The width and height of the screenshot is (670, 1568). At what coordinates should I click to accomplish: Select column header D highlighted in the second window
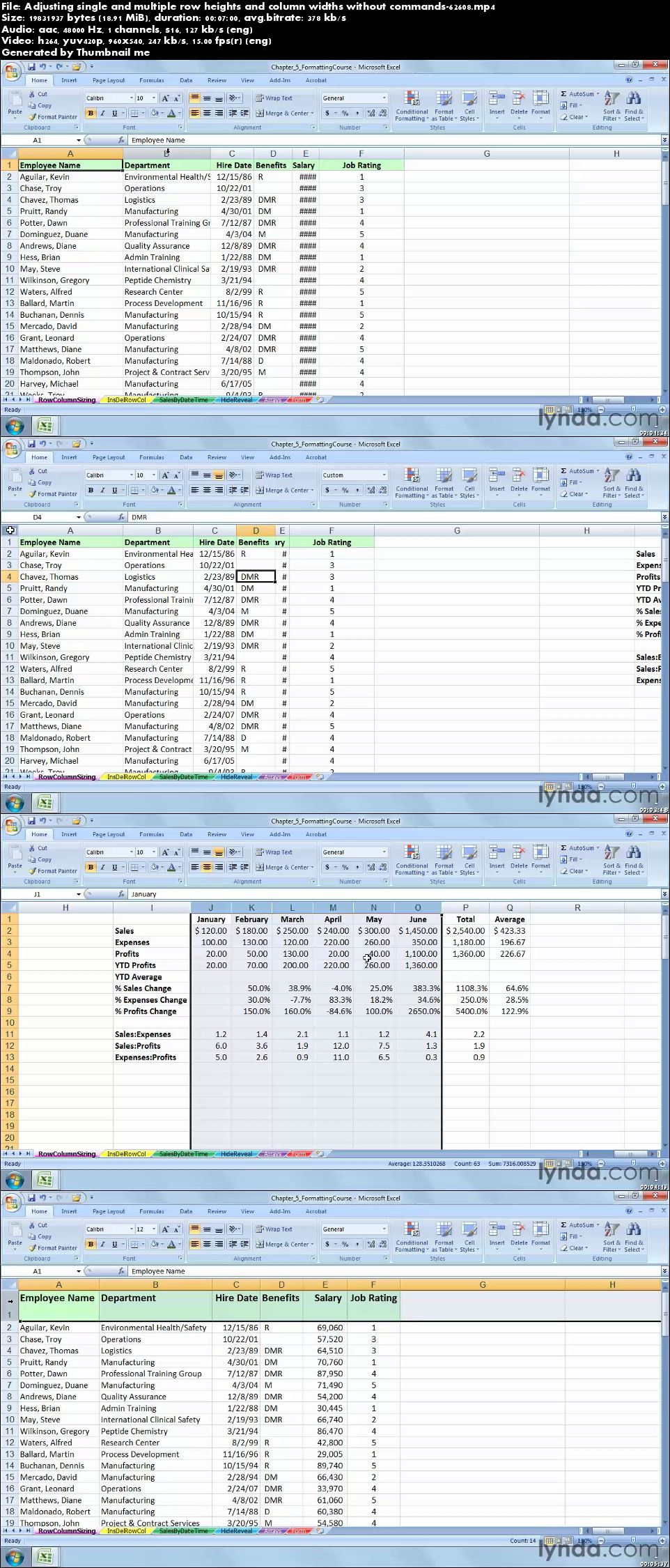click(x=256, y=531)
